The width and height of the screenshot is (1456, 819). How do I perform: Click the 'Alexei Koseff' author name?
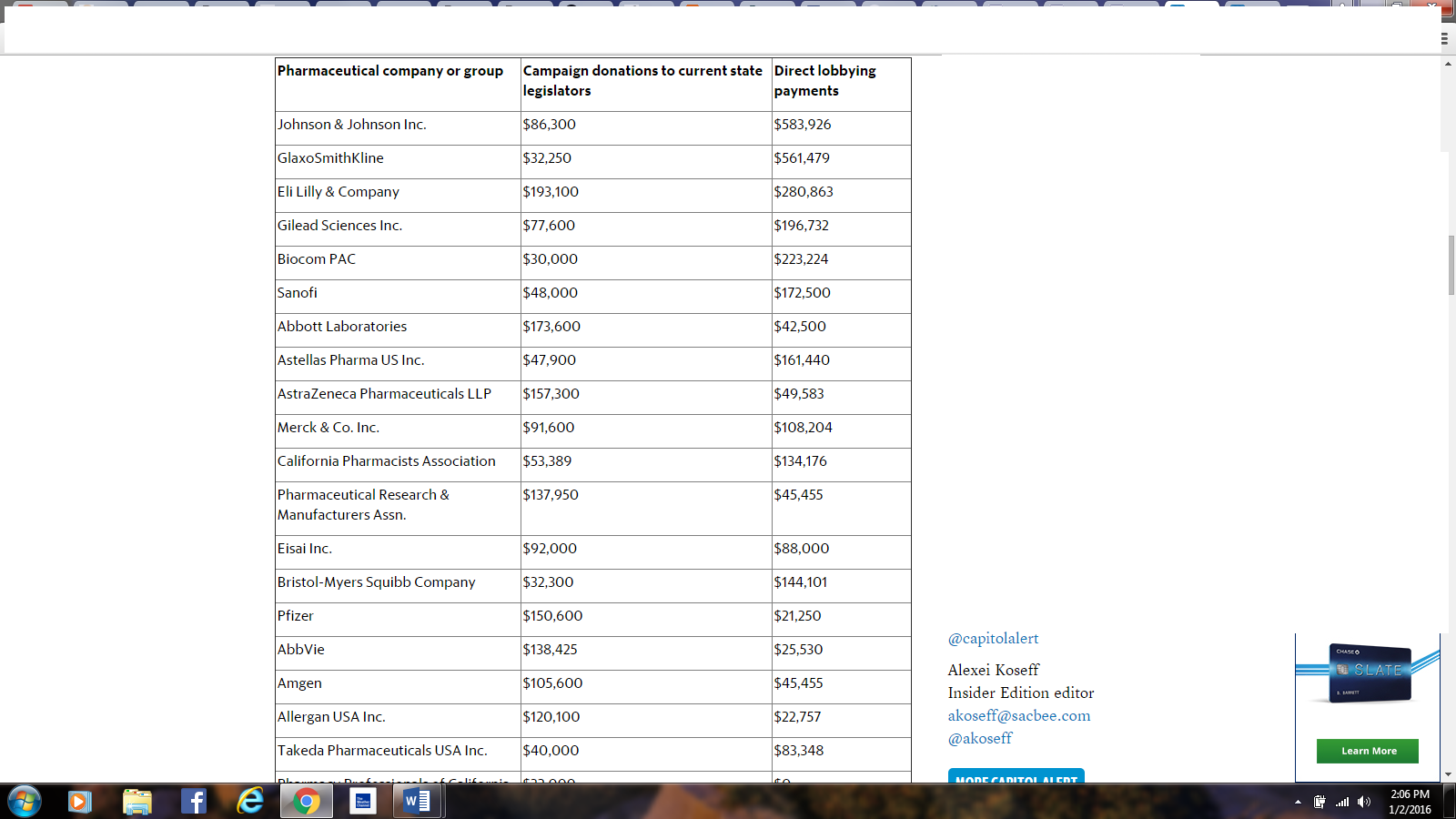[x=994, y=671]
